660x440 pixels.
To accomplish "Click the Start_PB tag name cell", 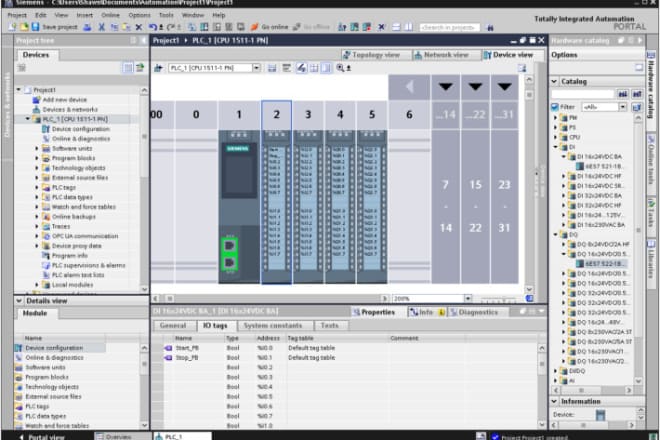I will [187, 348].
